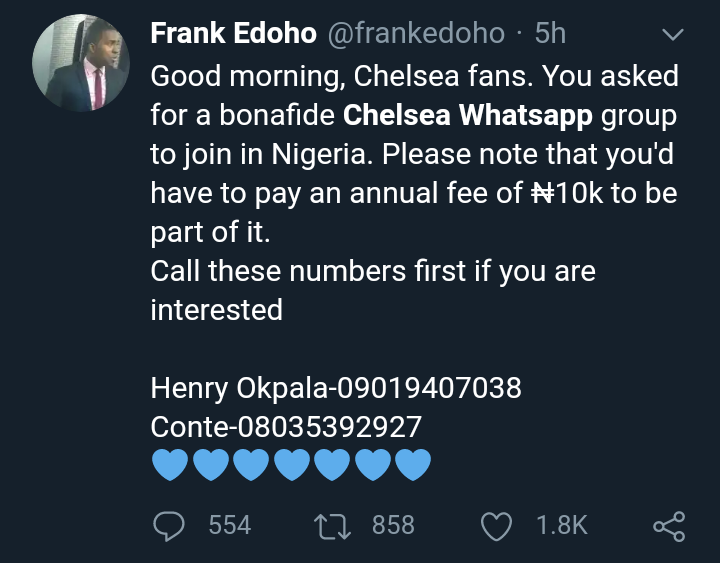Viewport: 720px width, 563px height.
Task: Click the 1.8K likes count
Action: (x=561, y=524)
